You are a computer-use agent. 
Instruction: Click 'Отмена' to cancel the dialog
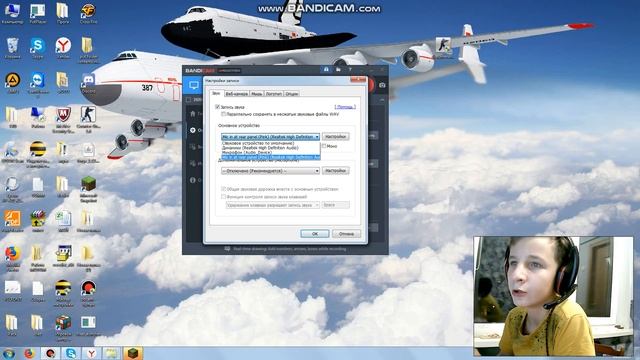click(x=346, y=233)
